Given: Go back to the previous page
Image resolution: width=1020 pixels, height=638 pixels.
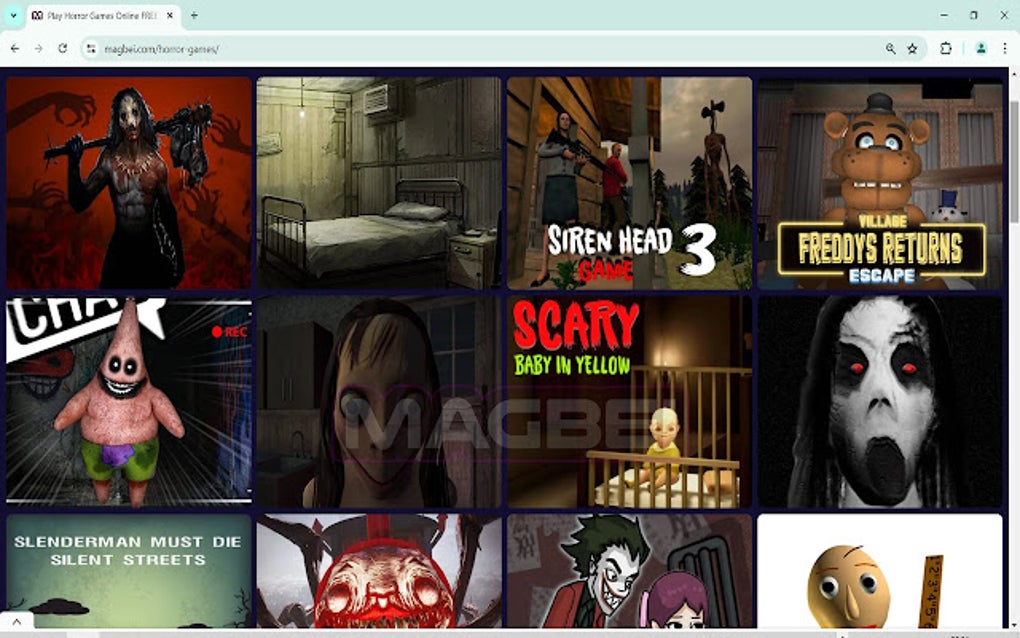Looking at the screenshot, I should [x=15, y=49].
